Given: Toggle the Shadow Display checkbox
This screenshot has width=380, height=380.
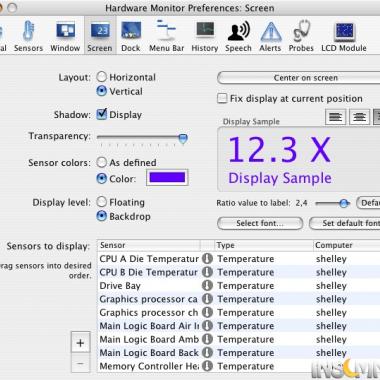Looking at the screenshot, I should (x=102, y=114).
